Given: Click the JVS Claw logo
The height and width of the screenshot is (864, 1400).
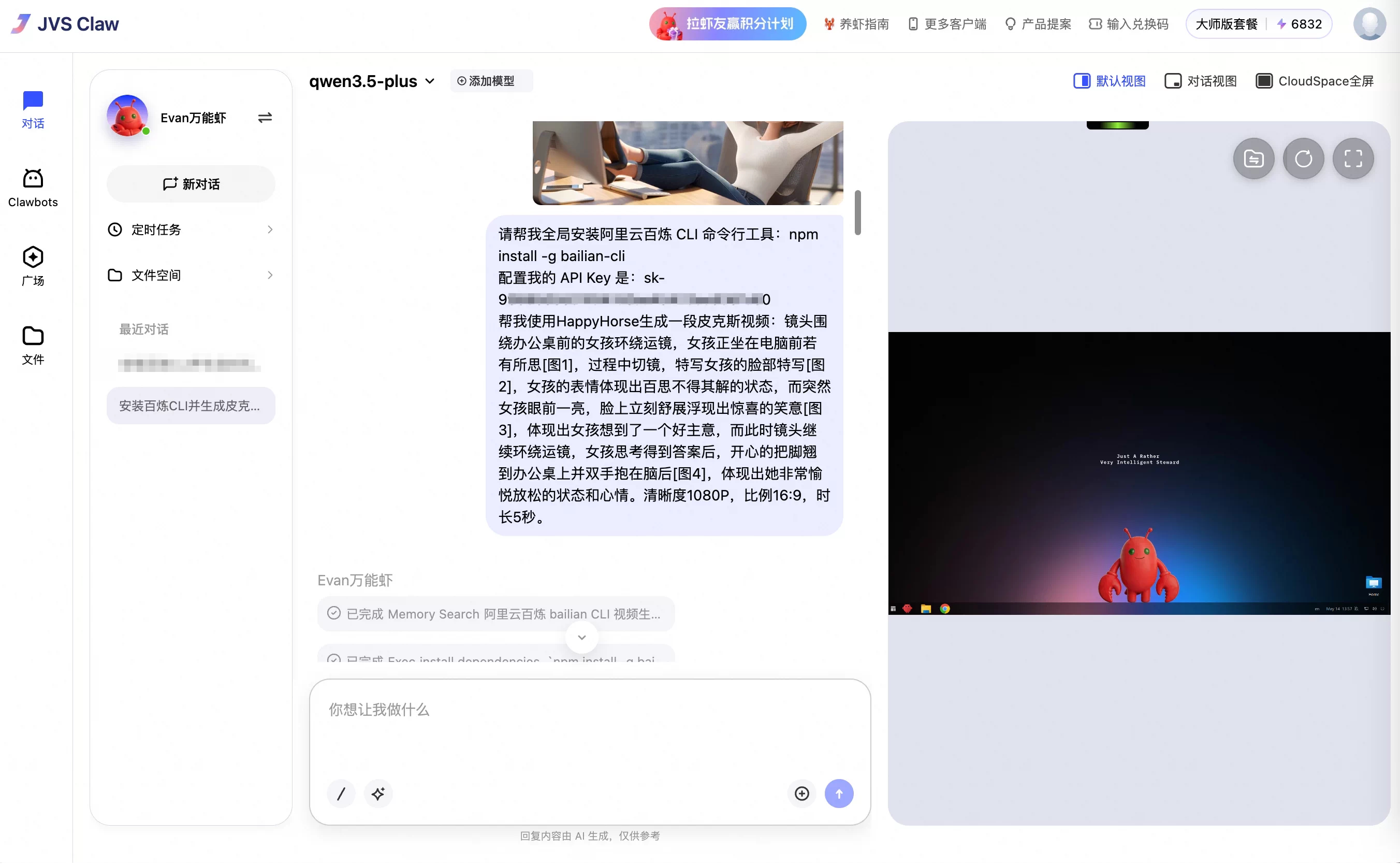Looking at the screenshot, I should (65, 24).
